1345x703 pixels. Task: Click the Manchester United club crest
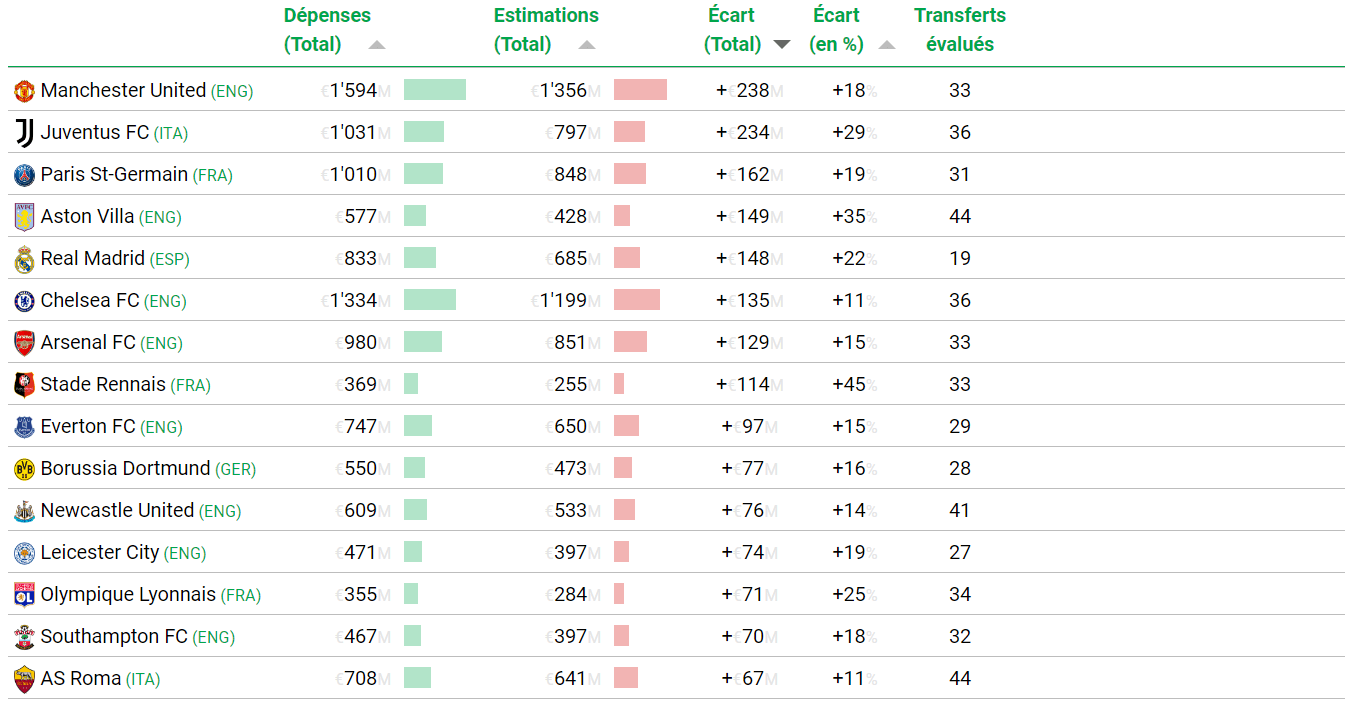tap(24, 91)
